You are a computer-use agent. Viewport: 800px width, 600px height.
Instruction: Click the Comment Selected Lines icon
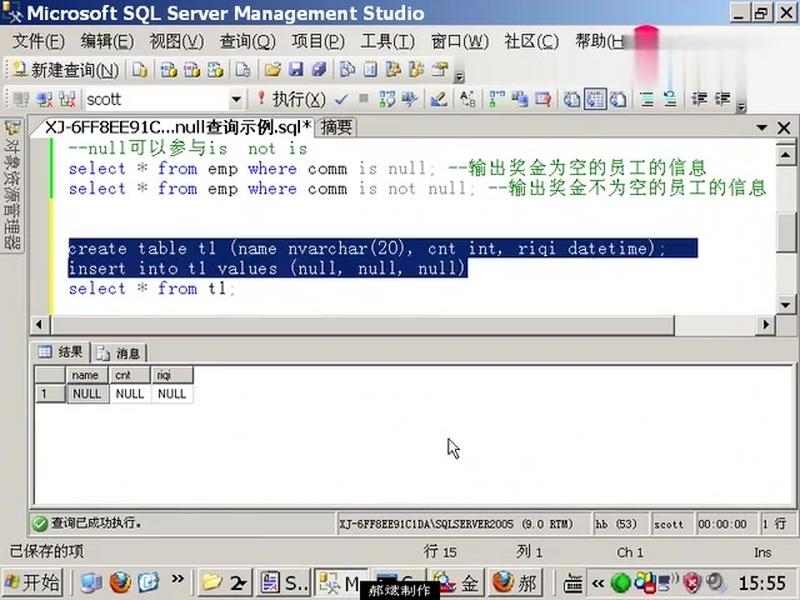[646, 100]
